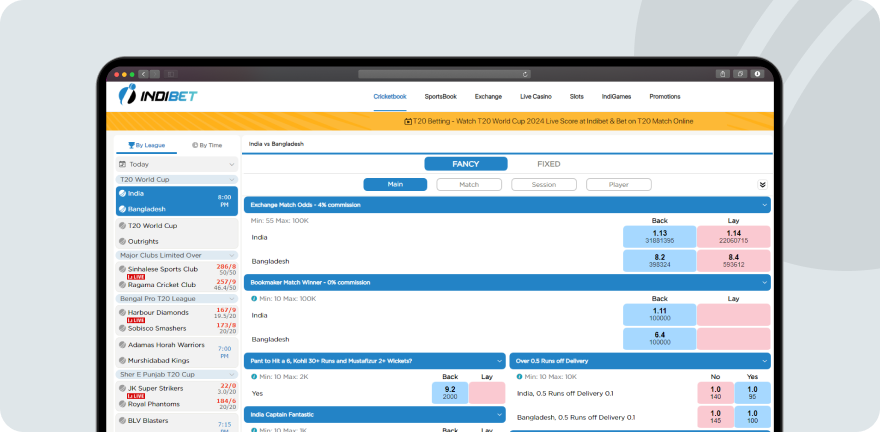880x432 pixels.
Task: Click the calendar icon beside Today
Action: [122, 164]
